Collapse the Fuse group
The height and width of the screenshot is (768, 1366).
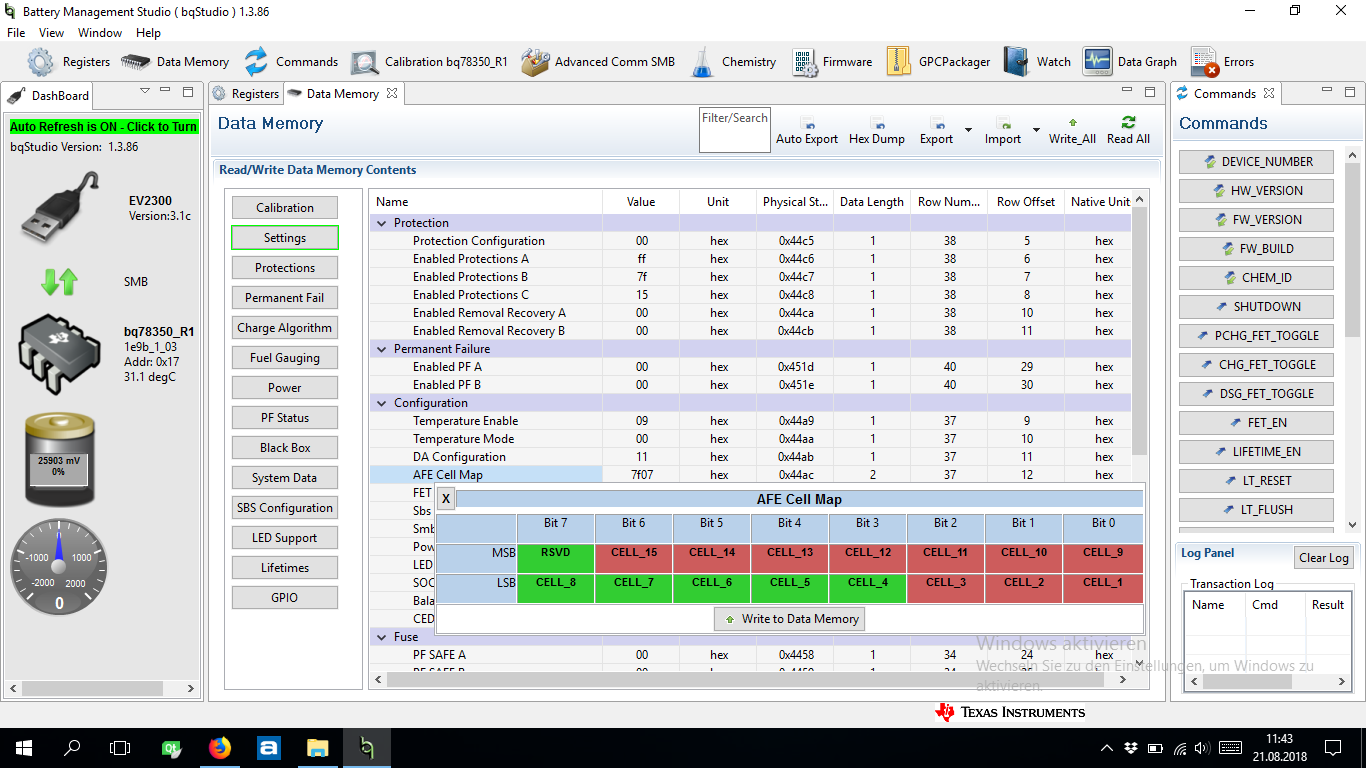tap(382, 637)
